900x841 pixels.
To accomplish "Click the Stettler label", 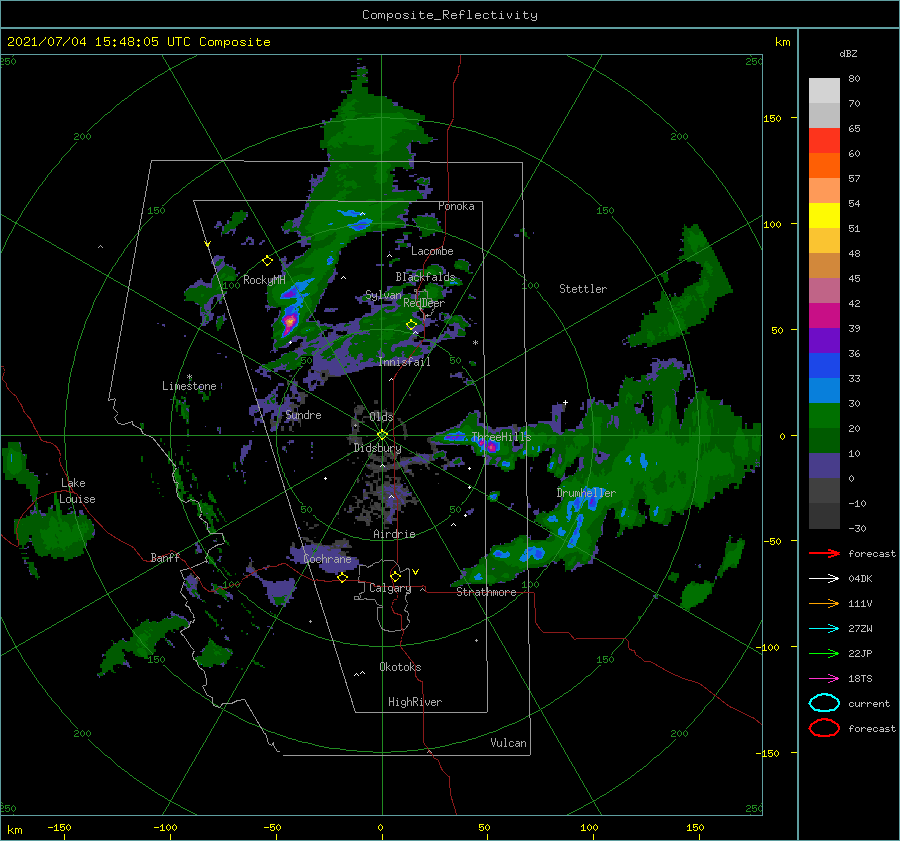I will click(583, 289).
